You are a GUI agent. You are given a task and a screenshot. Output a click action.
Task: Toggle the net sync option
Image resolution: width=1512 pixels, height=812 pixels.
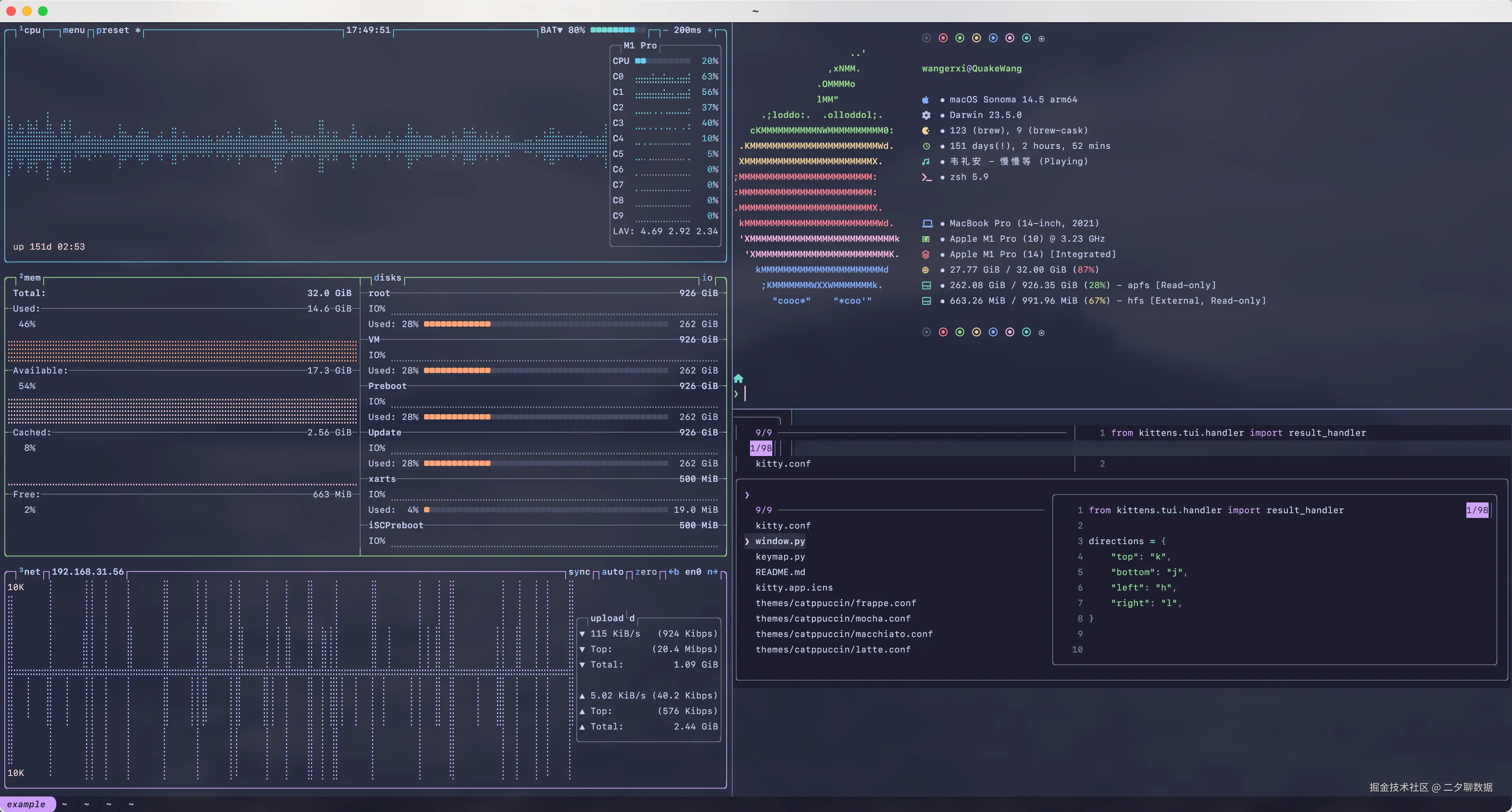pos(579,572)
